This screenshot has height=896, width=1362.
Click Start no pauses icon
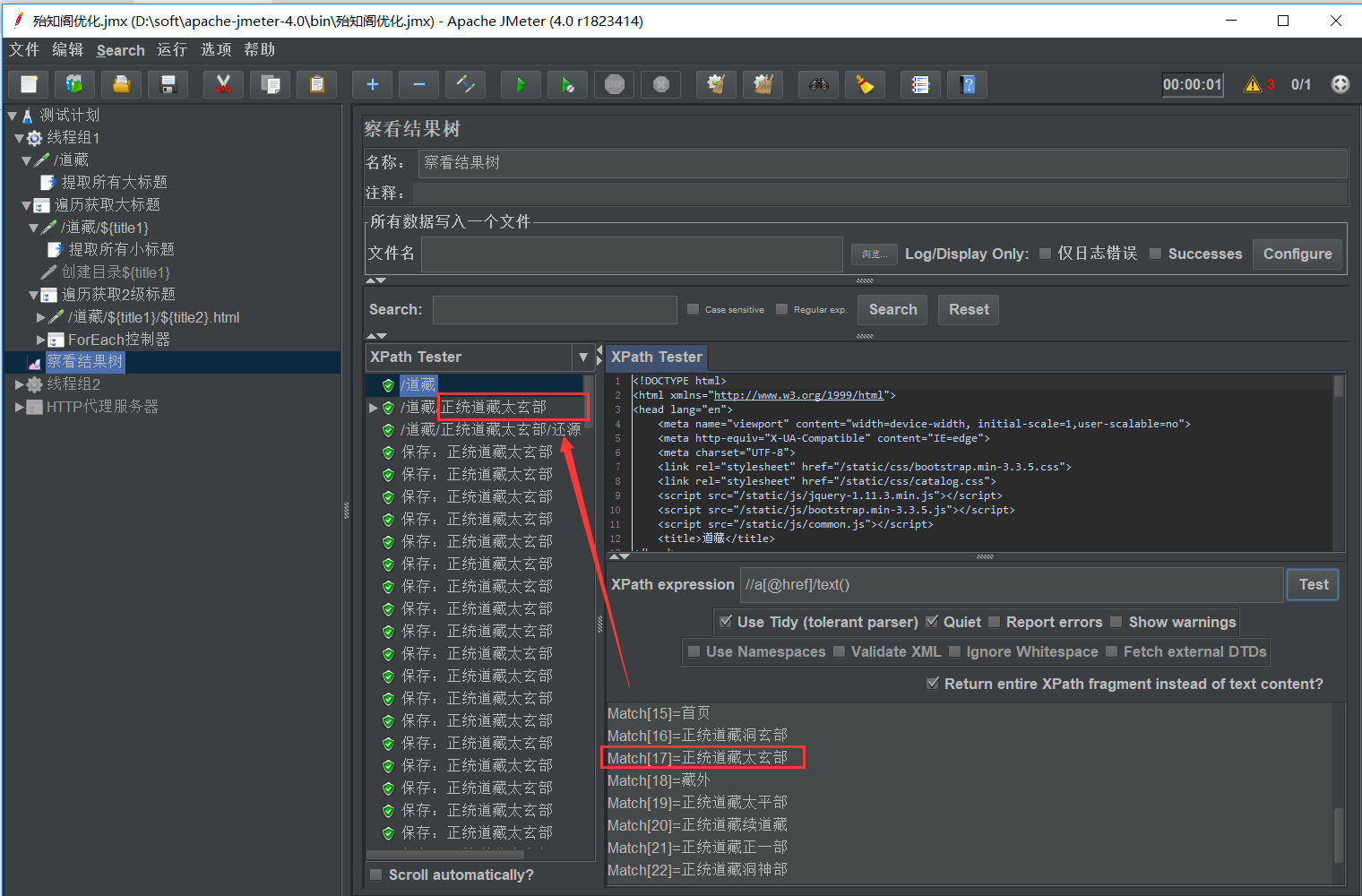(567, 84)
